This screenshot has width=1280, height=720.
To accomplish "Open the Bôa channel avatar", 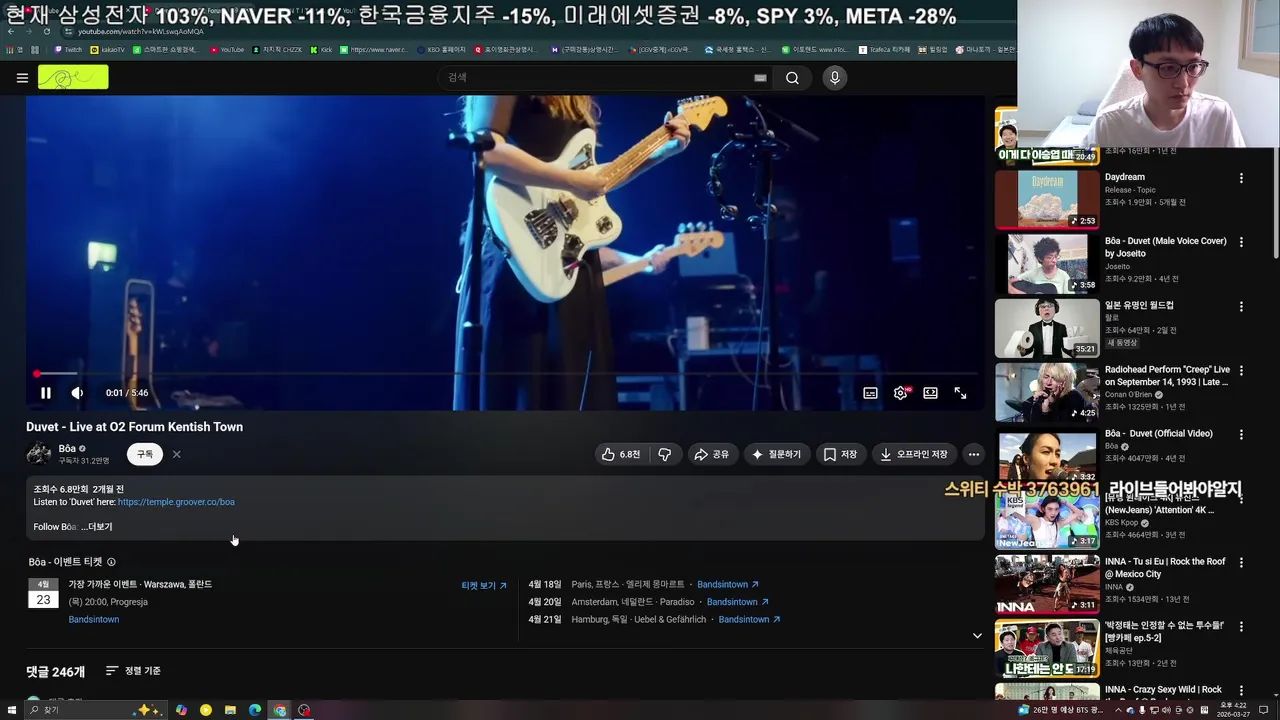I will [x=39, y=454].
